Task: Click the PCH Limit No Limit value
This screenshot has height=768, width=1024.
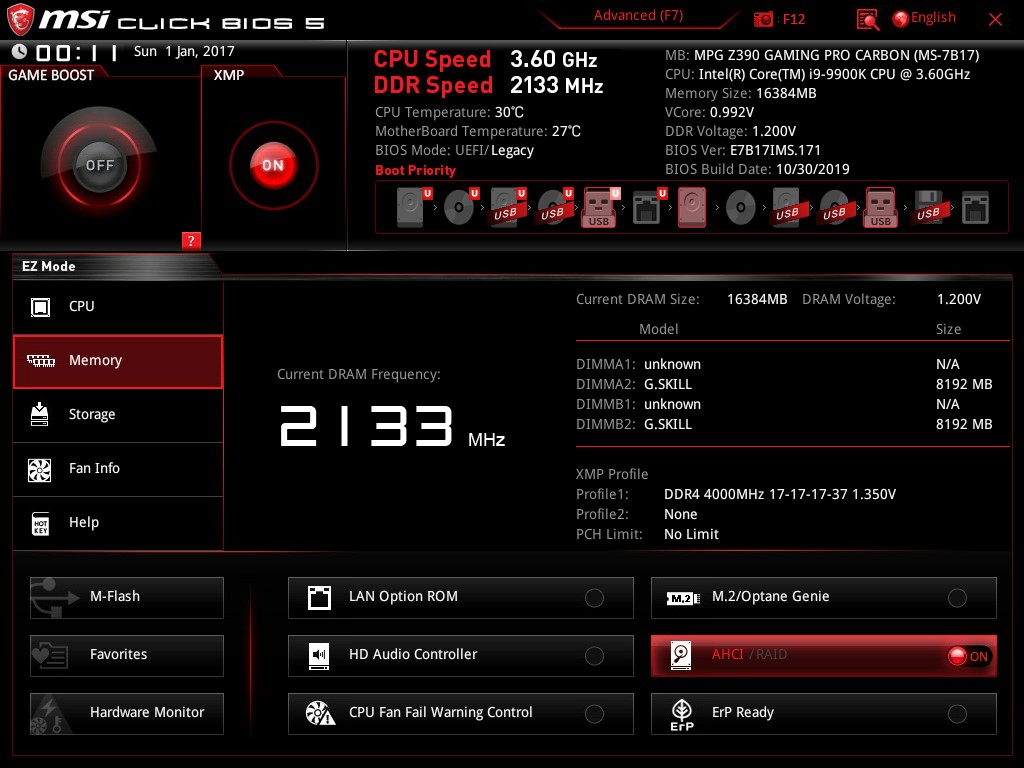Action: (691, 534)
